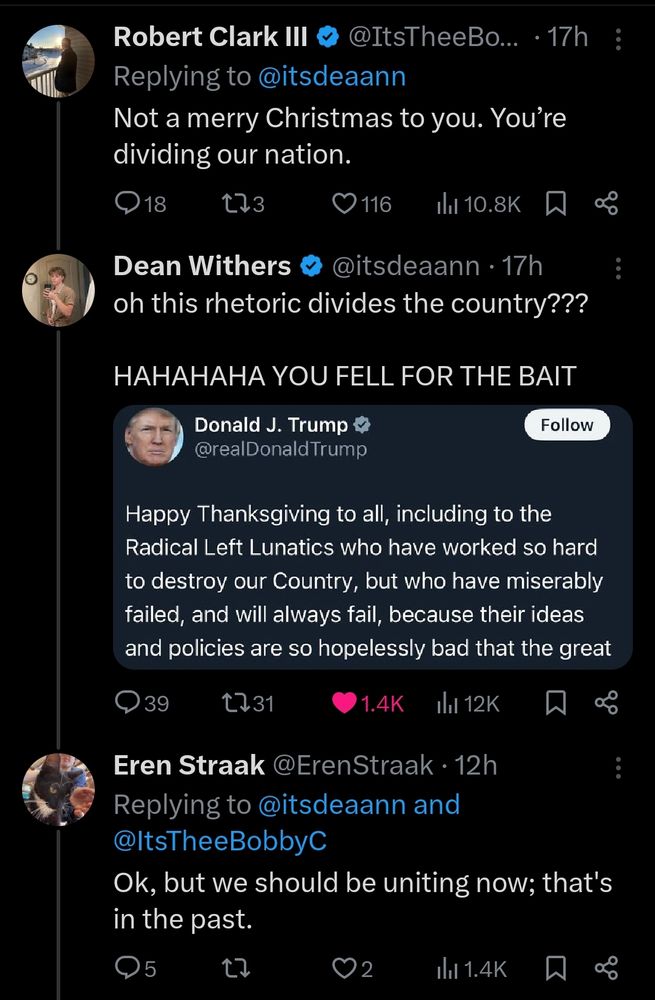Screen dimensions: 655x1000
Task: Reply to Dean Withers' tweet
Action: [x=127, y=703]
